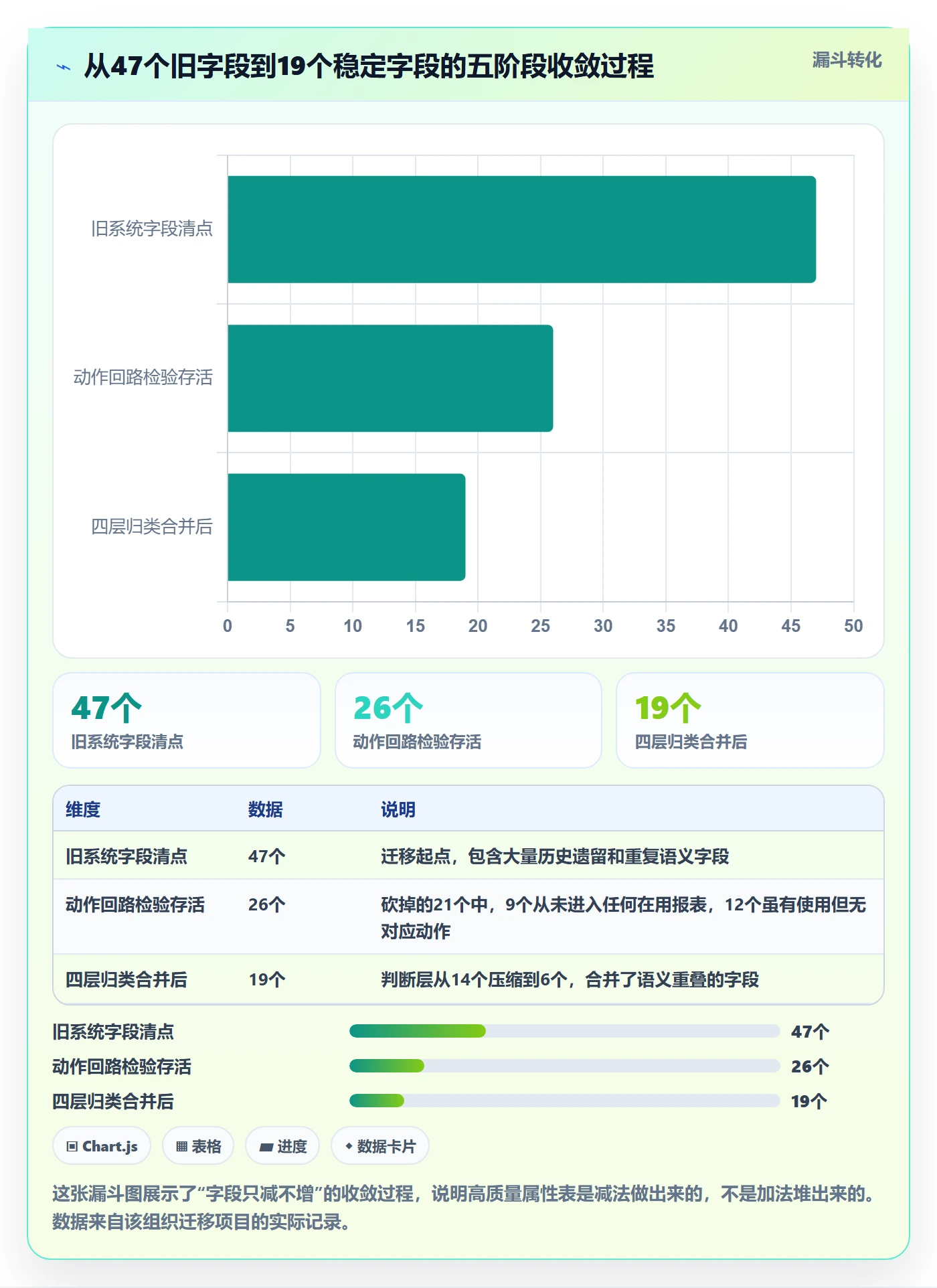Click the footer paragraph starting 这张漏斗图展示了

click(465, 1208)
